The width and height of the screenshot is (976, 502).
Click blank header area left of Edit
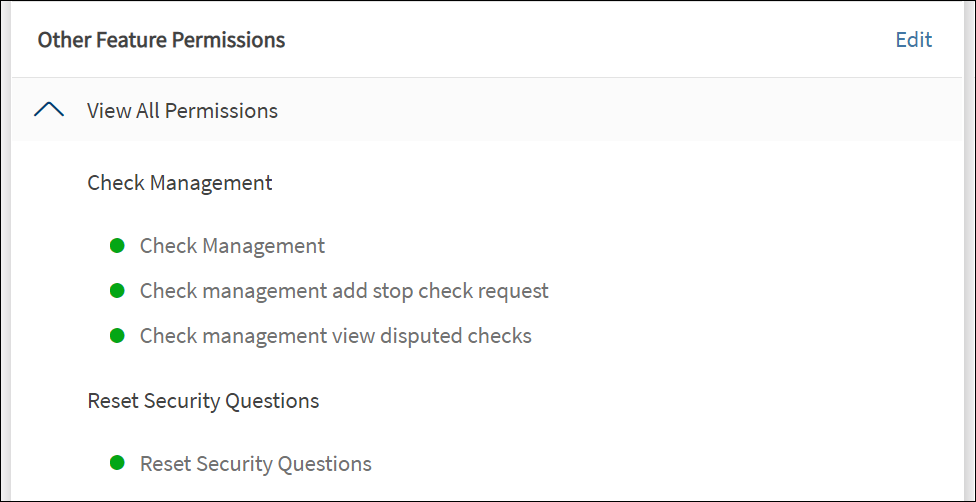(x=600, y=40)
